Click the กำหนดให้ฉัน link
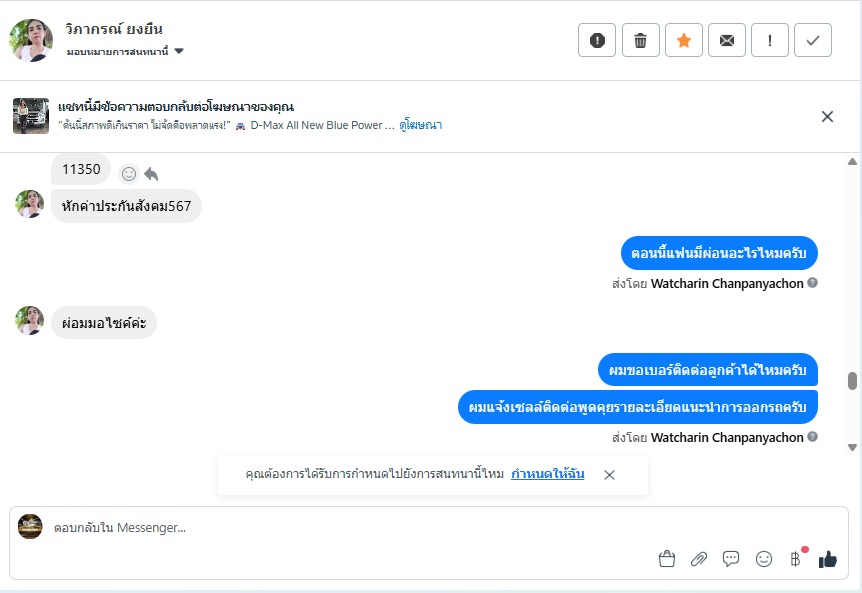The width and height of the screenshot is (862, 593). coord(547,474)
